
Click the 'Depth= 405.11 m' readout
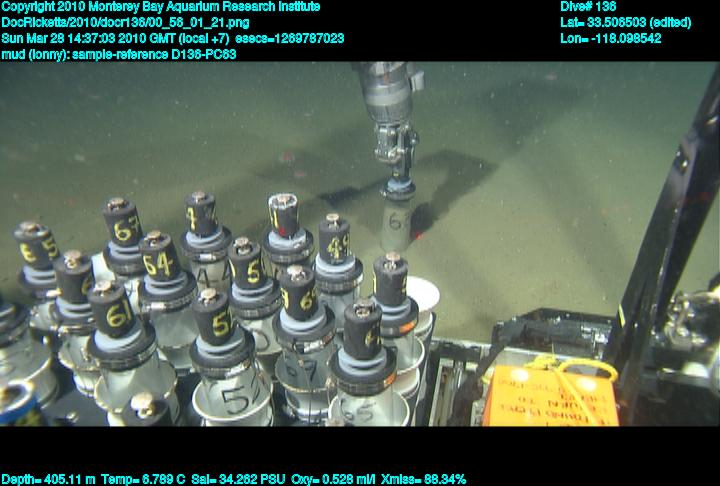[x=48, y=480]
